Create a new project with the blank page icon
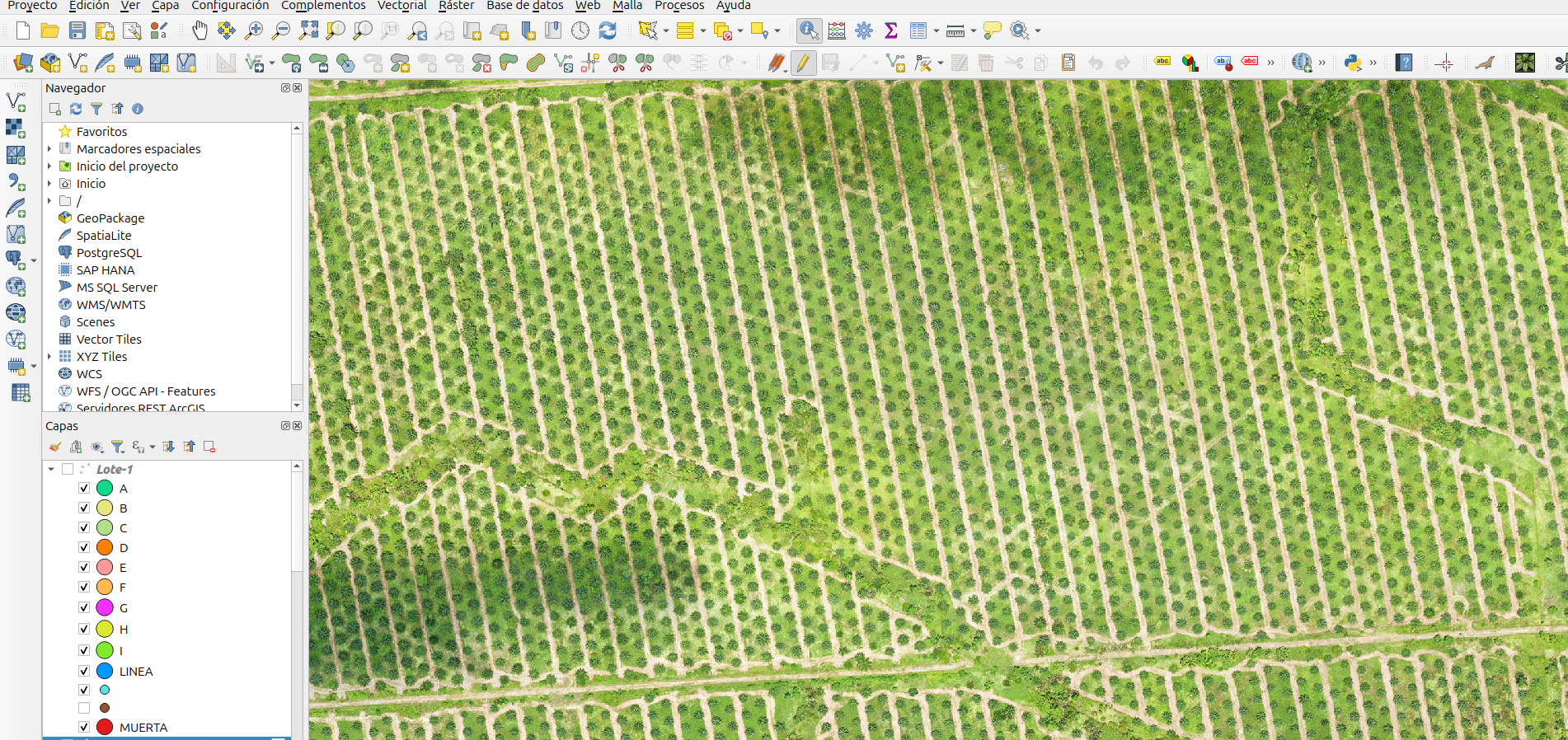The image size is (1568, 740). [23, 31]
